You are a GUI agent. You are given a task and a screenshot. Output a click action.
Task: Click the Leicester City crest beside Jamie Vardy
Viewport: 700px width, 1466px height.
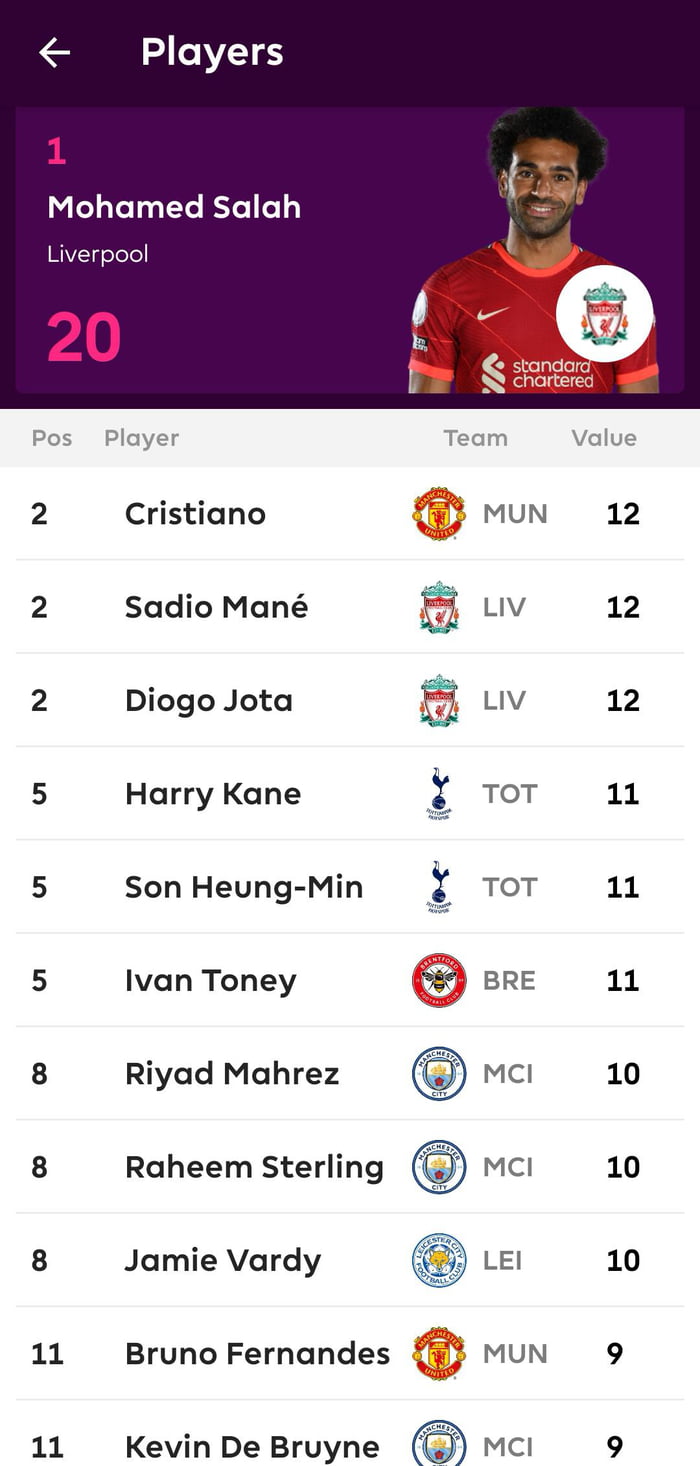click(x=438, y=1260)
